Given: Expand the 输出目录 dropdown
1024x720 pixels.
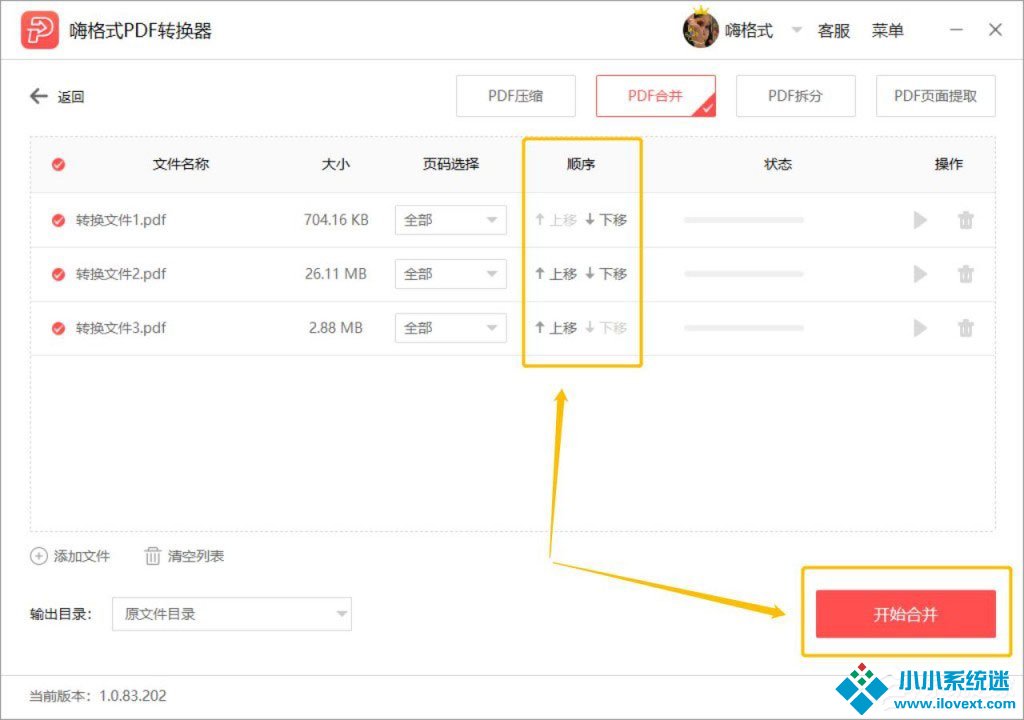Looking at the screenshot, I should pos(232,614).
